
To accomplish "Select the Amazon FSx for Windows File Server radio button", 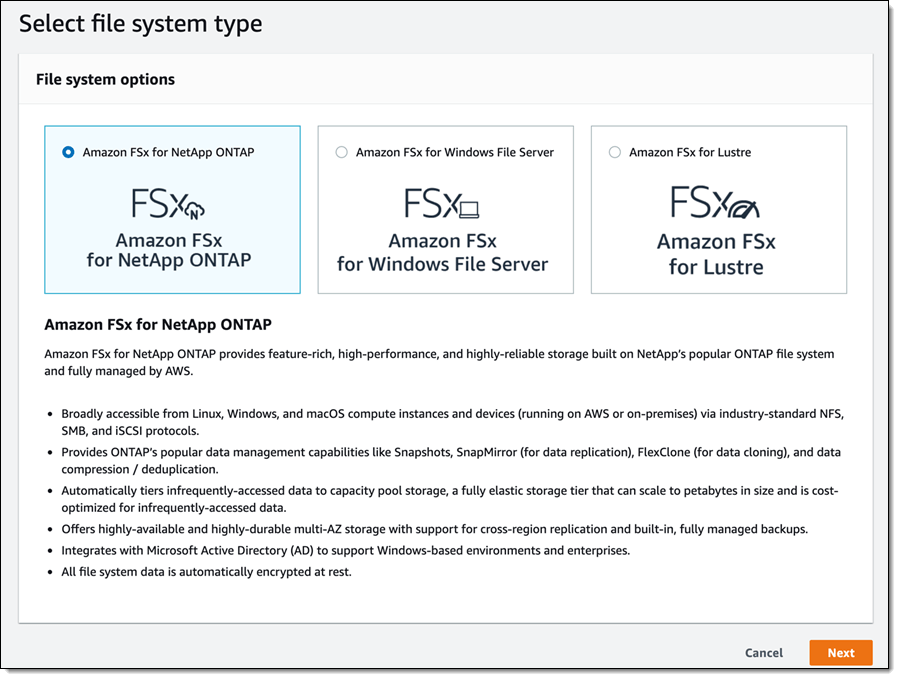I will tap(341, 151).
